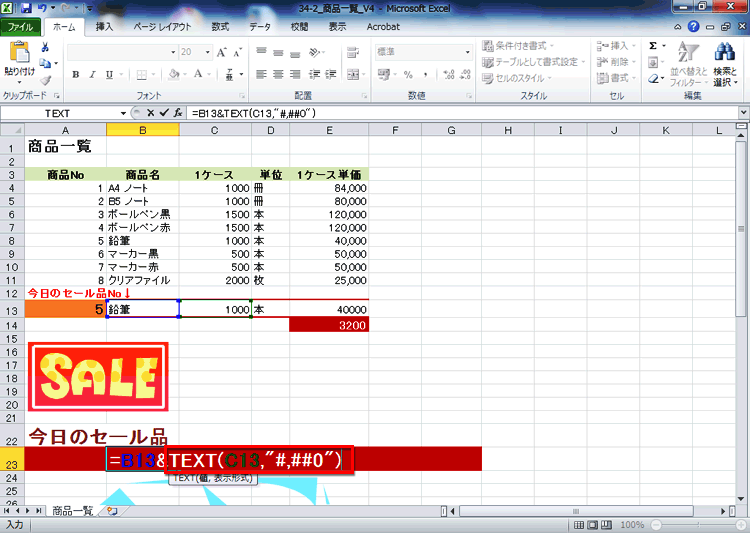Open the name box function dropdown
The height and width of the screenshot is (533, 750).
(123, 113)
